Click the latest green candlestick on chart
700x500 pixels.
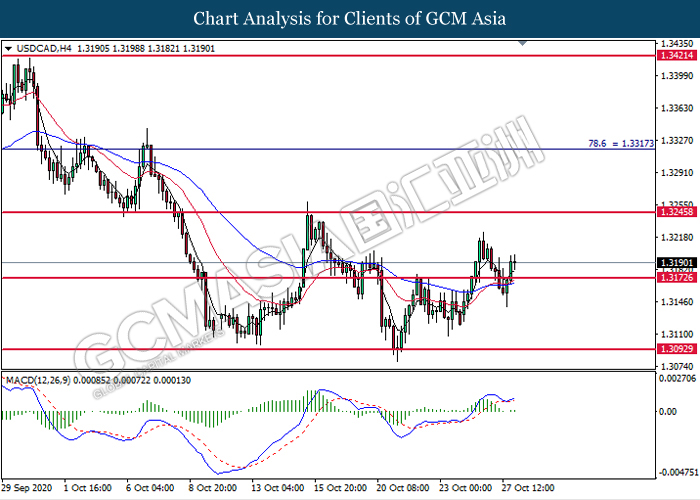click(x=513, y=262)
